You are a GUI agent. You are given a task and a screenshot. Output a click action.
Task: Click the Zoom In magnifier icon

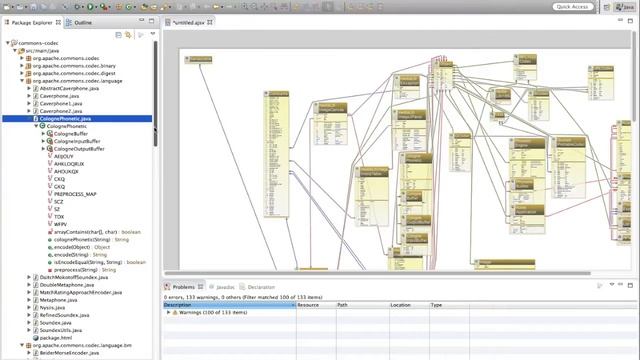tap(244, 7)
